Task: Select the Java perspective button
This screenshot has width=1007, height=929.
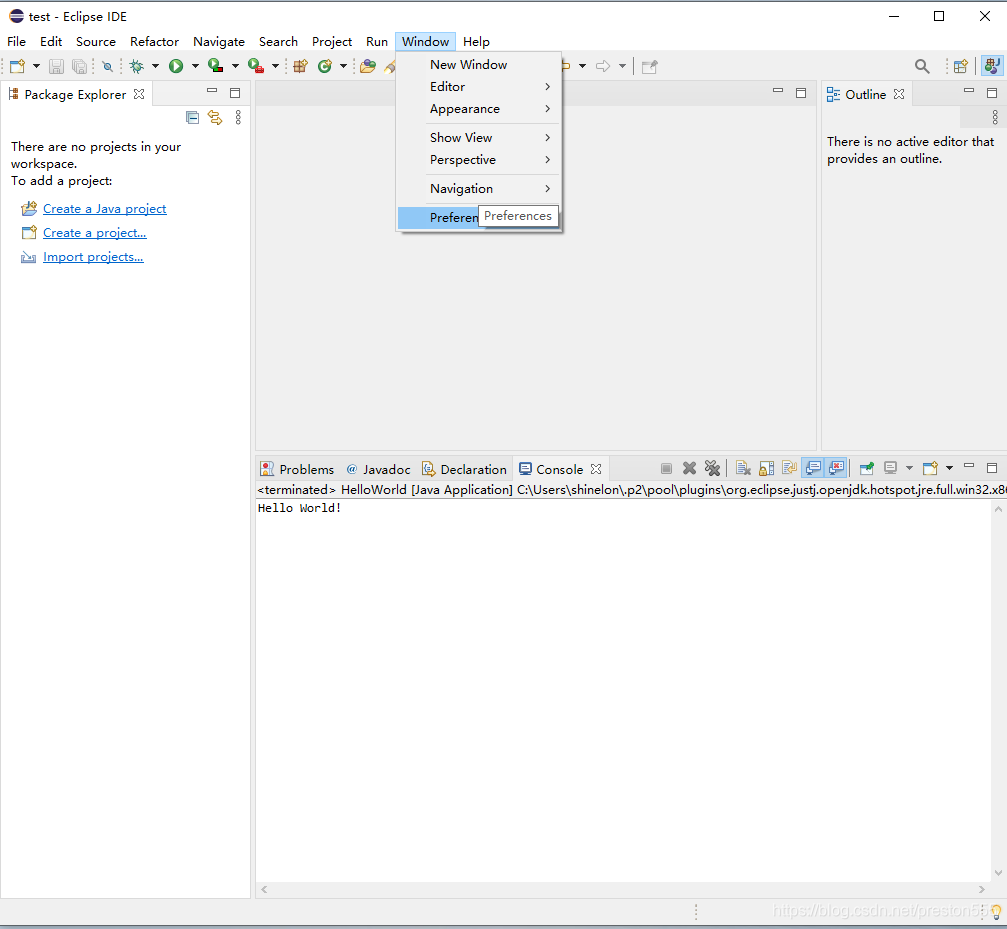Action: 992,66
